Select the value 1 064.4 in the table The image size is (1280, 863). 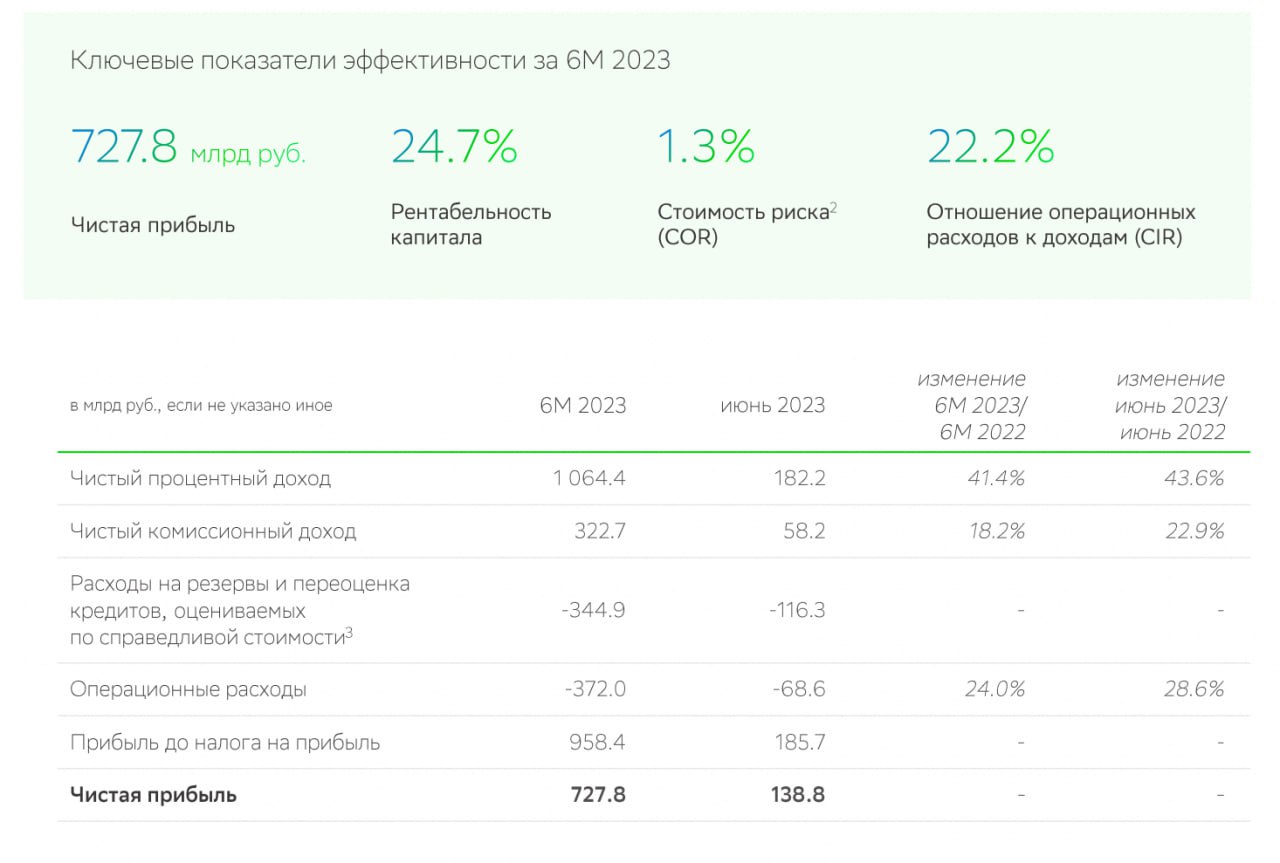(589, 478)
